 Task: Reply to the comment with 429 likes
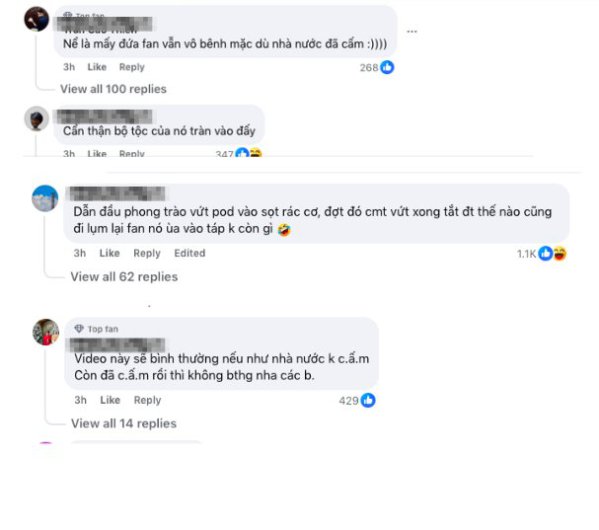(x=147, y=400)
